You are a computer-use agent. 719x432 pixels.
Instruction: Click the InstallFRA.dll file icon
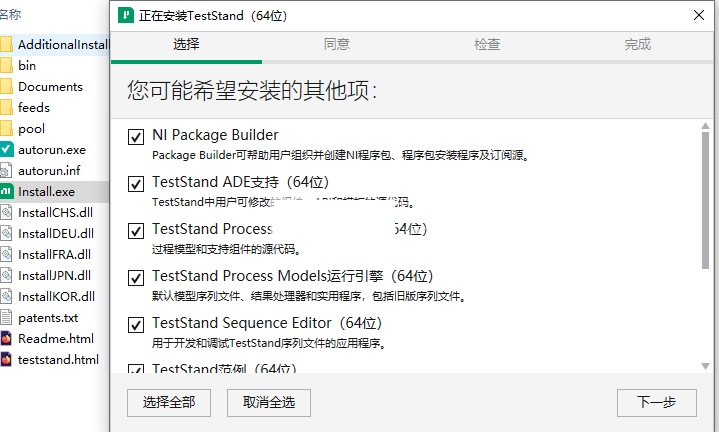point(6,255)
